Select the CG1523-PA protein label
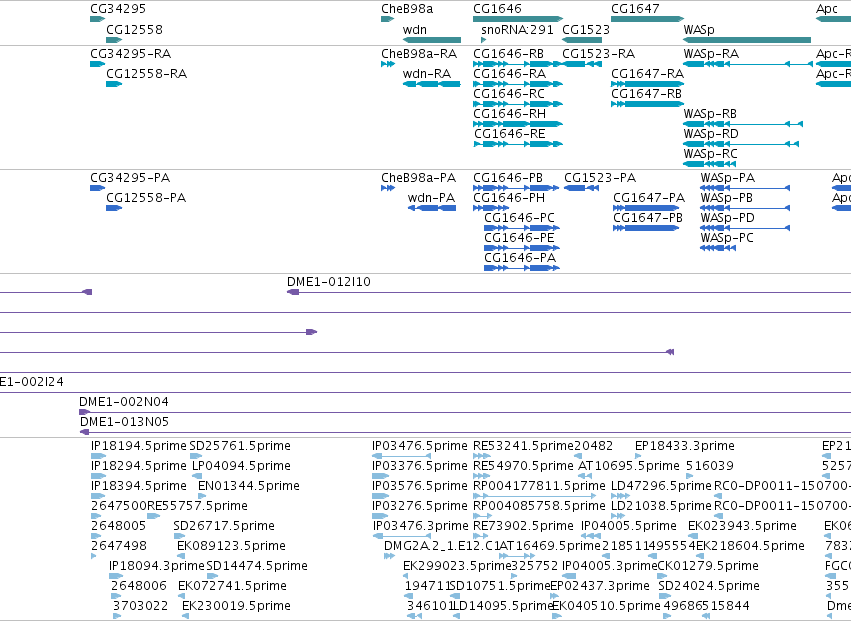The width and height of the screenshot is (851, 621). (600, 178)
